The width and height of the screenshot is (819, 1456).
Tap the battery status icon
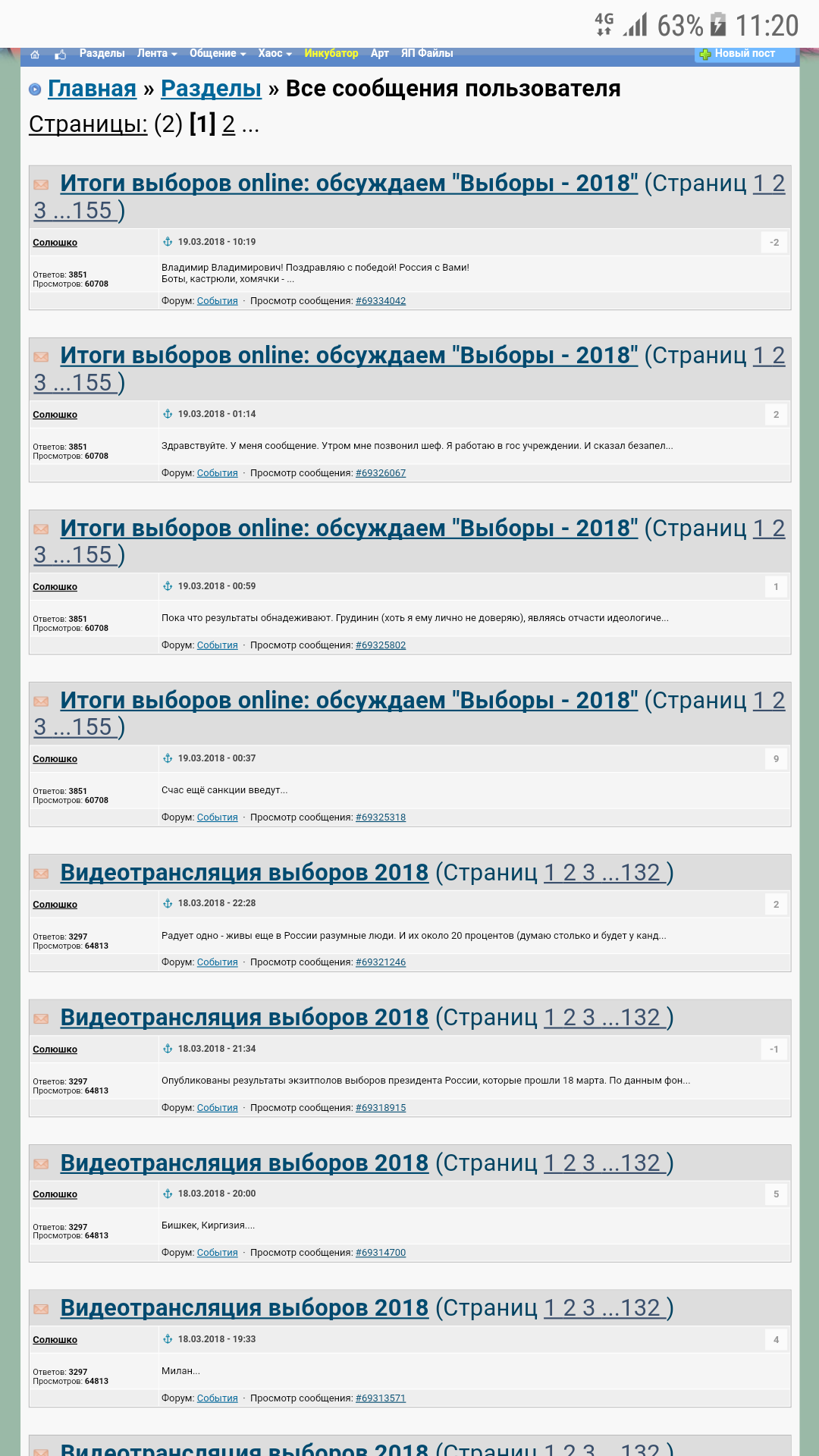(x=717, y=24)
